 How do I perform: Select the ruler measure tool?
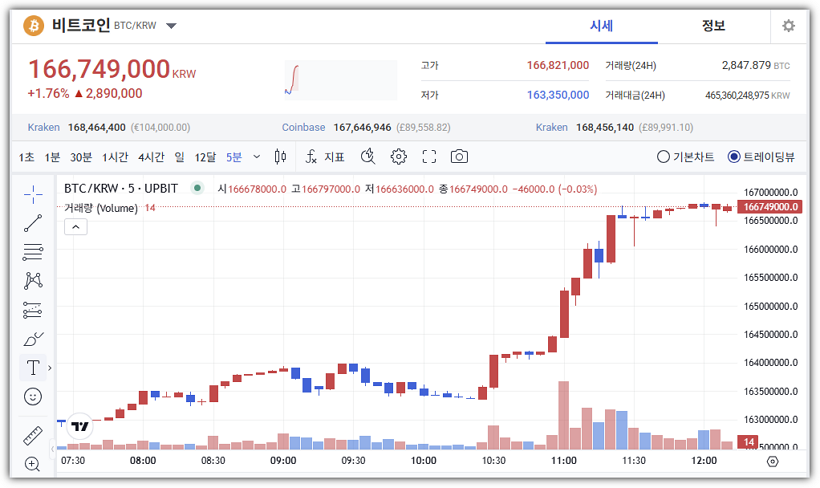[33, 436]
